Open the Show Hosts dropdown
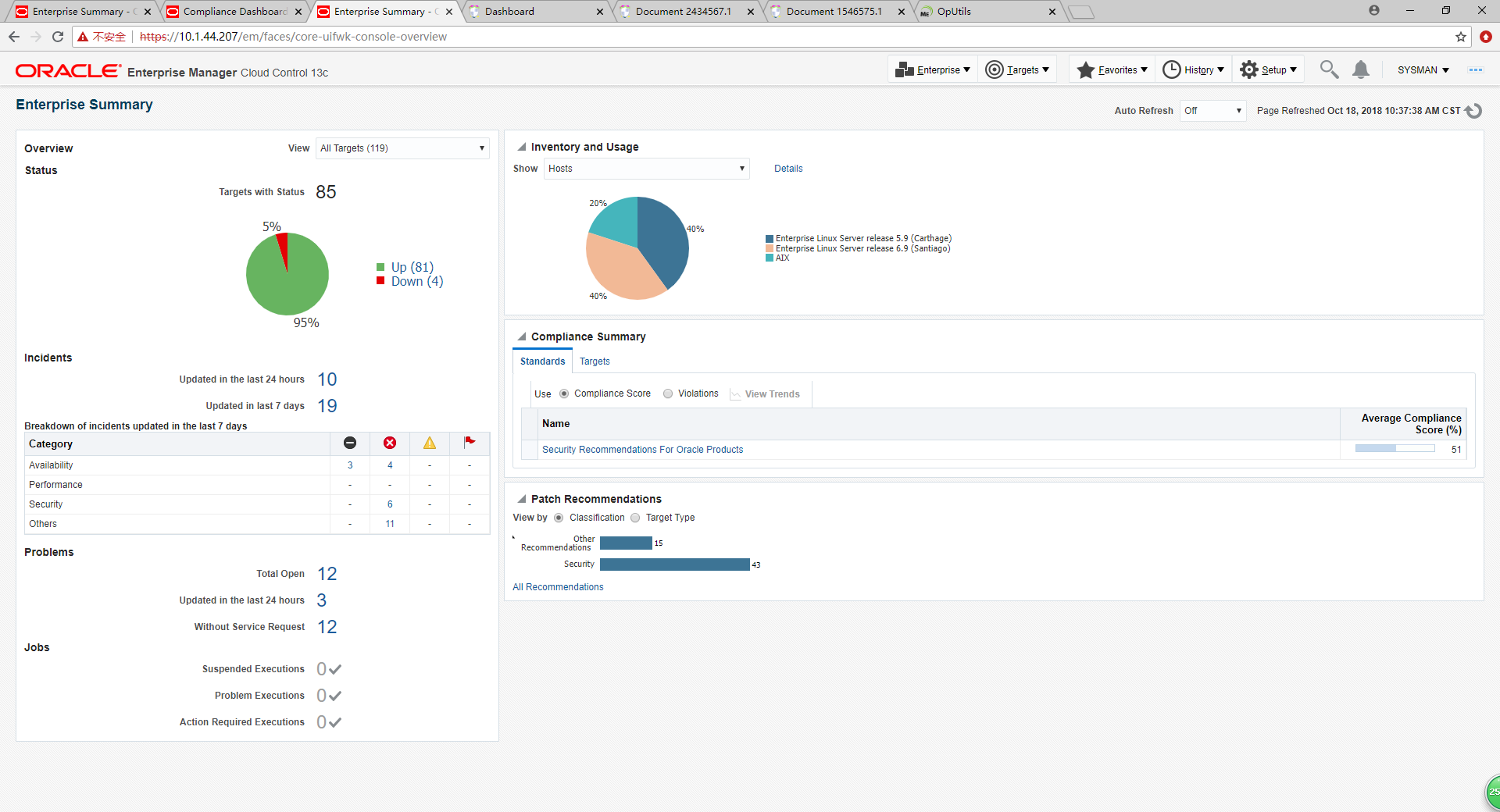1500x812 pixels. (x=646, y=169)
